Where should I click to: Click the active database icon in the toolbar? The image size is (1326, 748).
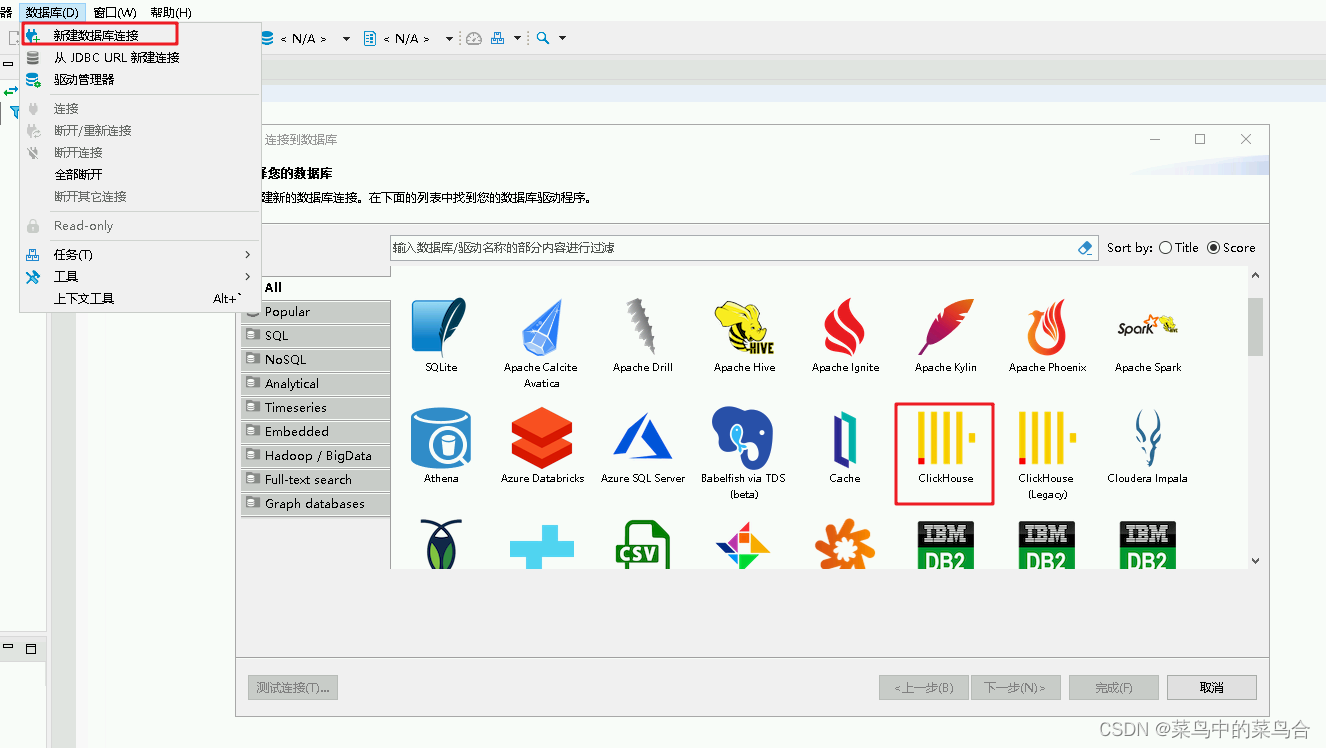coord(267,38)
